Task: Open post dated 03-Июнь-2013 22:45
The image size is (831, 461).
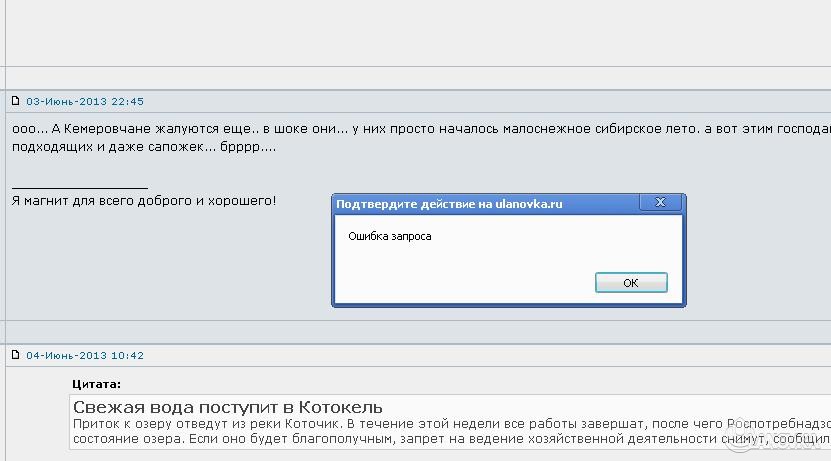Action: [85, 101]
